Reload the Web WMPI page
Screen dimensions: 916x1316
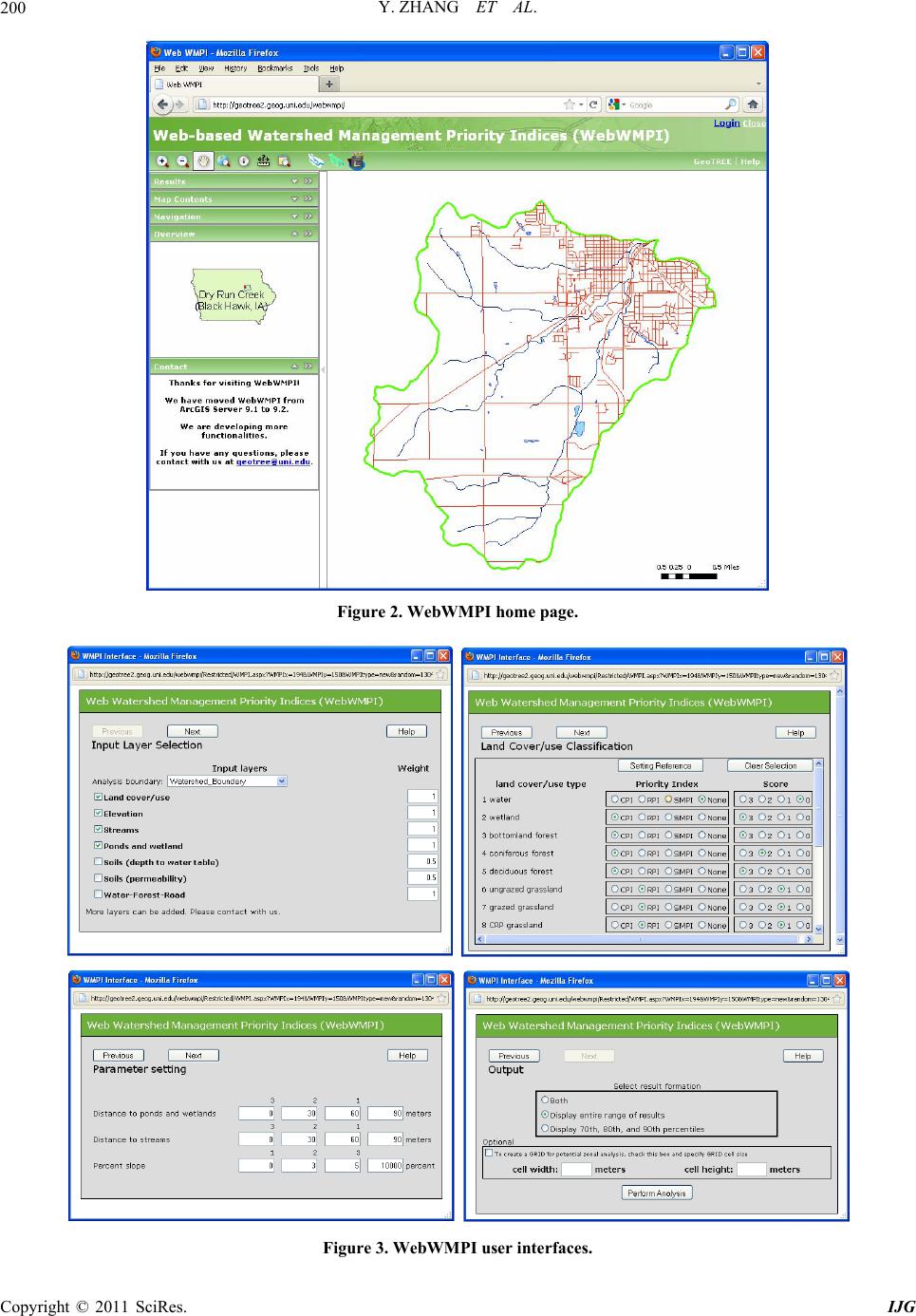point(594,104)
